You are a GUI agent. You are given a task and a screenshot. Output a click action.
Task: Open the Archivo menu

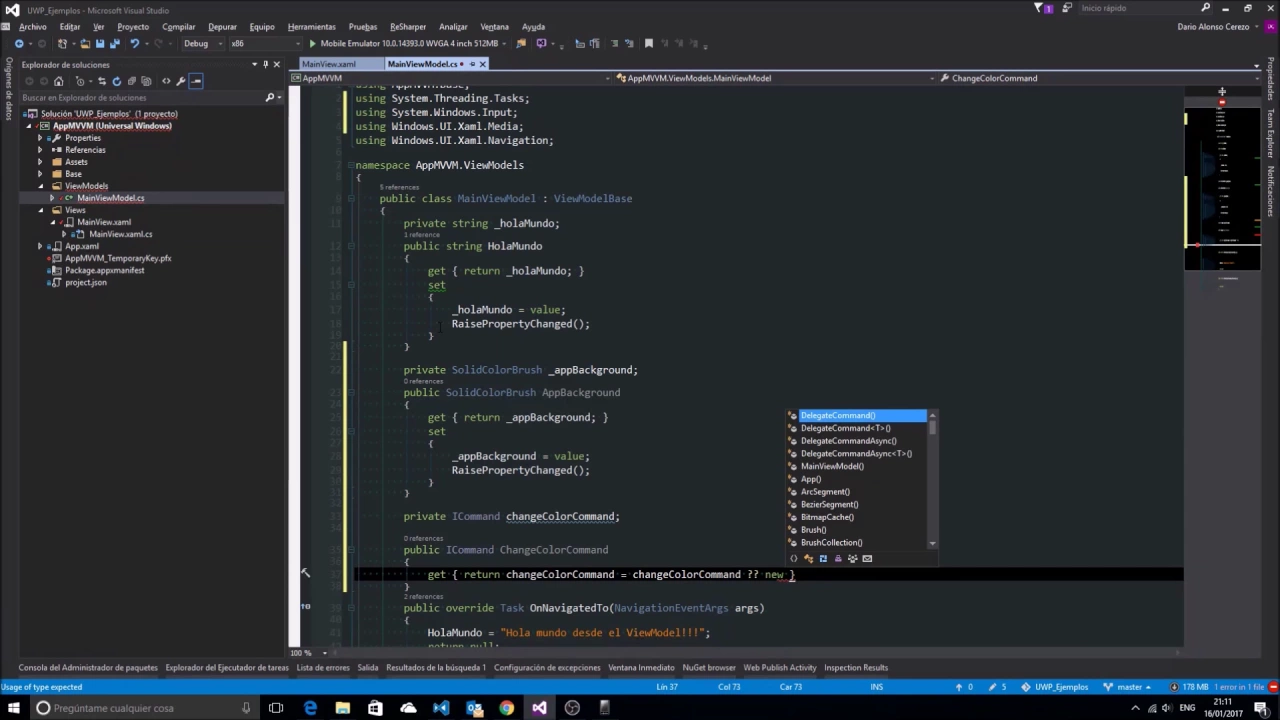coord(33,27)
